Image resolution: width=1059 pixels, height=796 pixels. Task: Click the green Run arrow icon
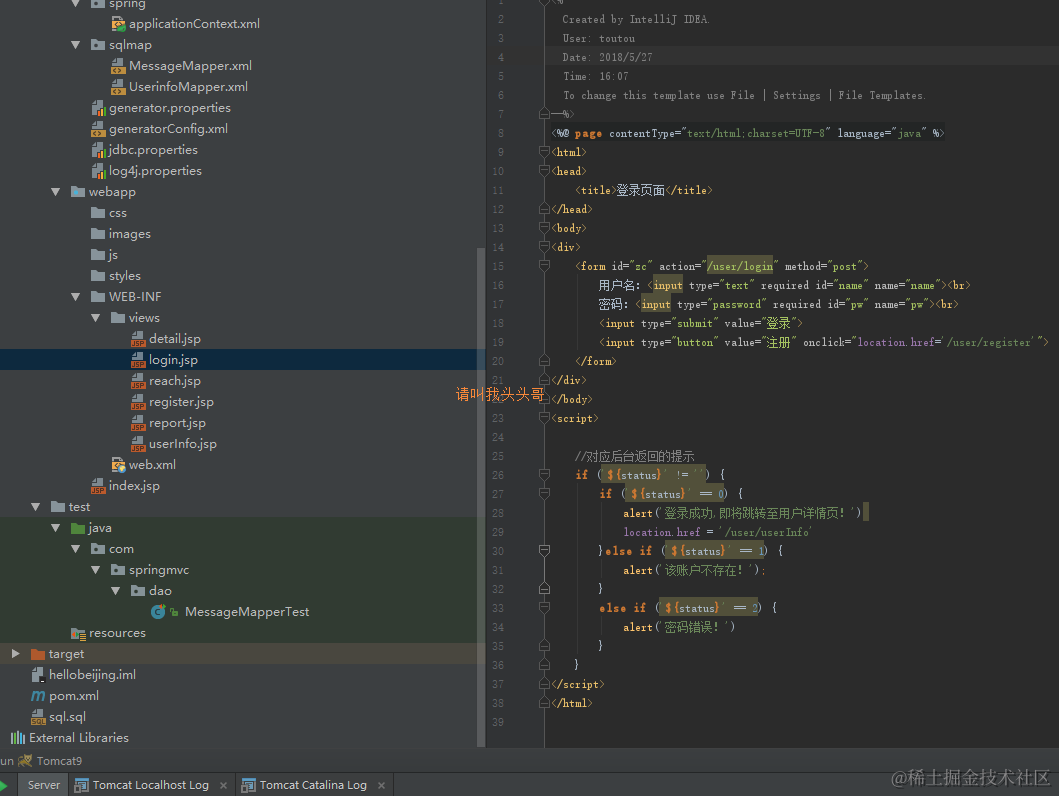(3, 785)
